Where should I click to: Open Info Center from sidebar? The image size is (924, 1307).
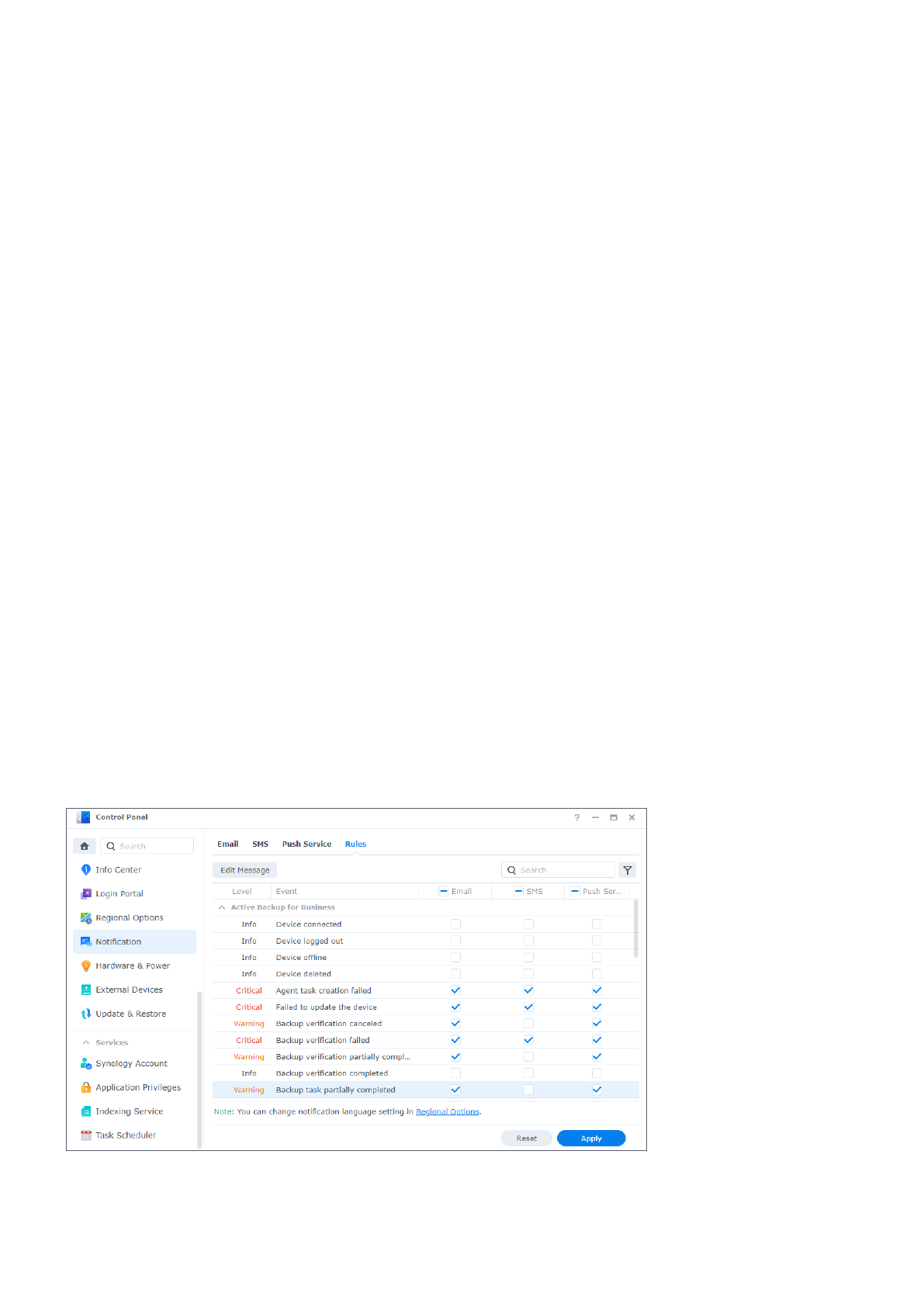118,870
